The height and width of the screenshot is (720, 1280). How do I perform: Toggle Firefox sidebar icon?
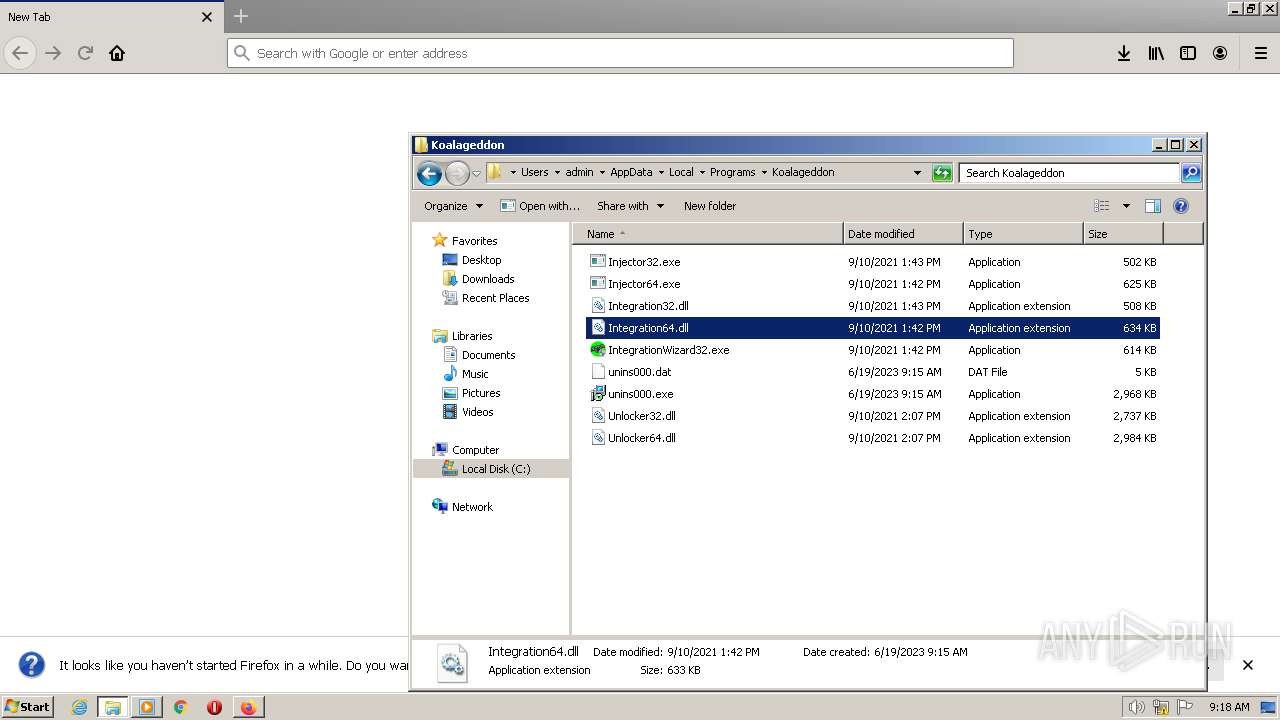(1188, 53)
